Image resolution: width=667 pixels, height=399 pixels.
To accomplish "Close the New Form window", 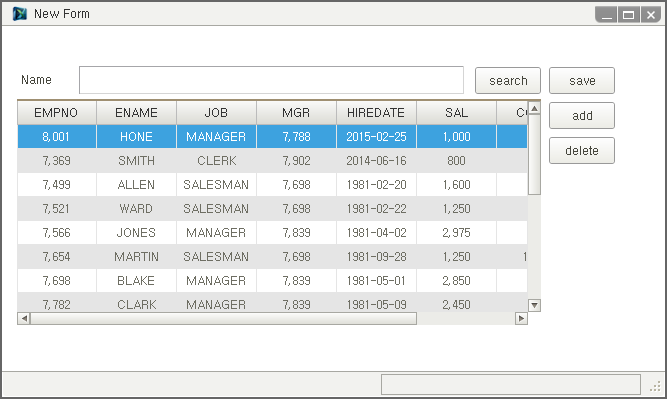I will (x=651, y=15).
